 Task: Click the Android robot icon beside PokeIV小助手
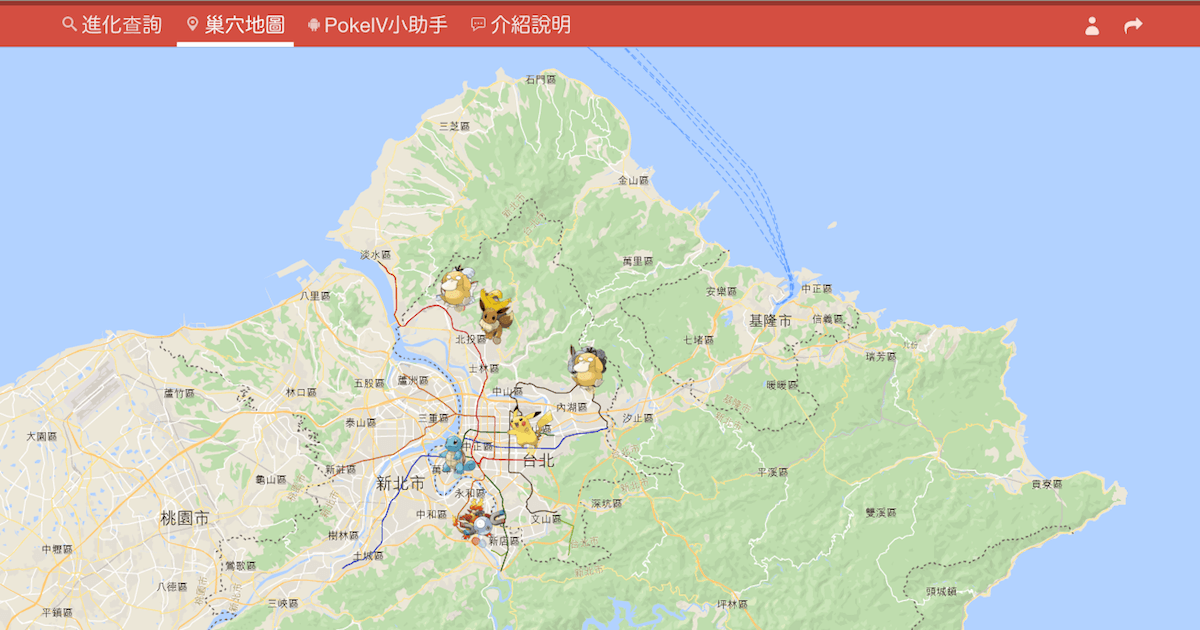[314, 25]
